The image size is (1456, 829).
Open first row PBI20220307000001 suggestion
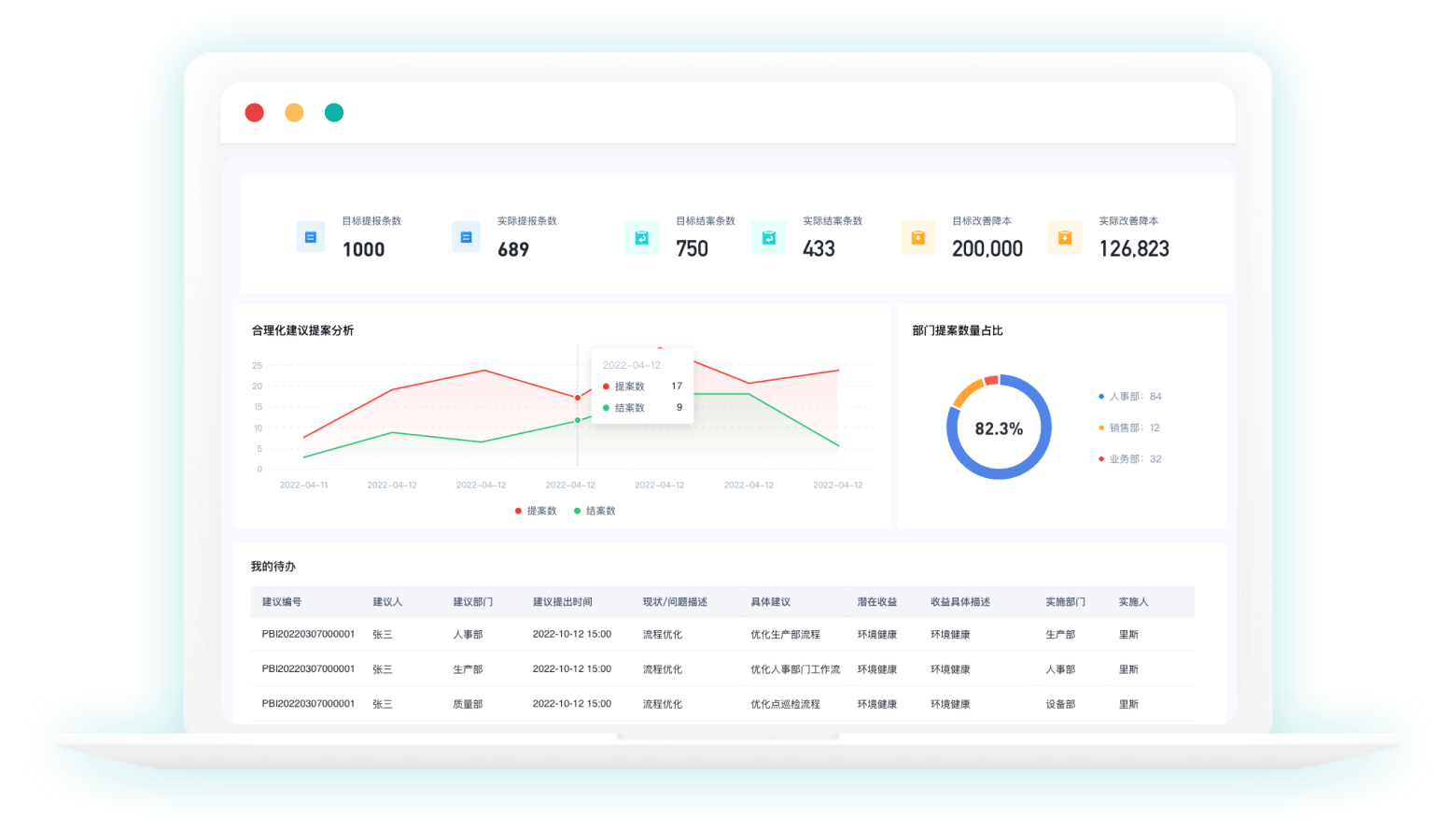[x=308, y=635]
